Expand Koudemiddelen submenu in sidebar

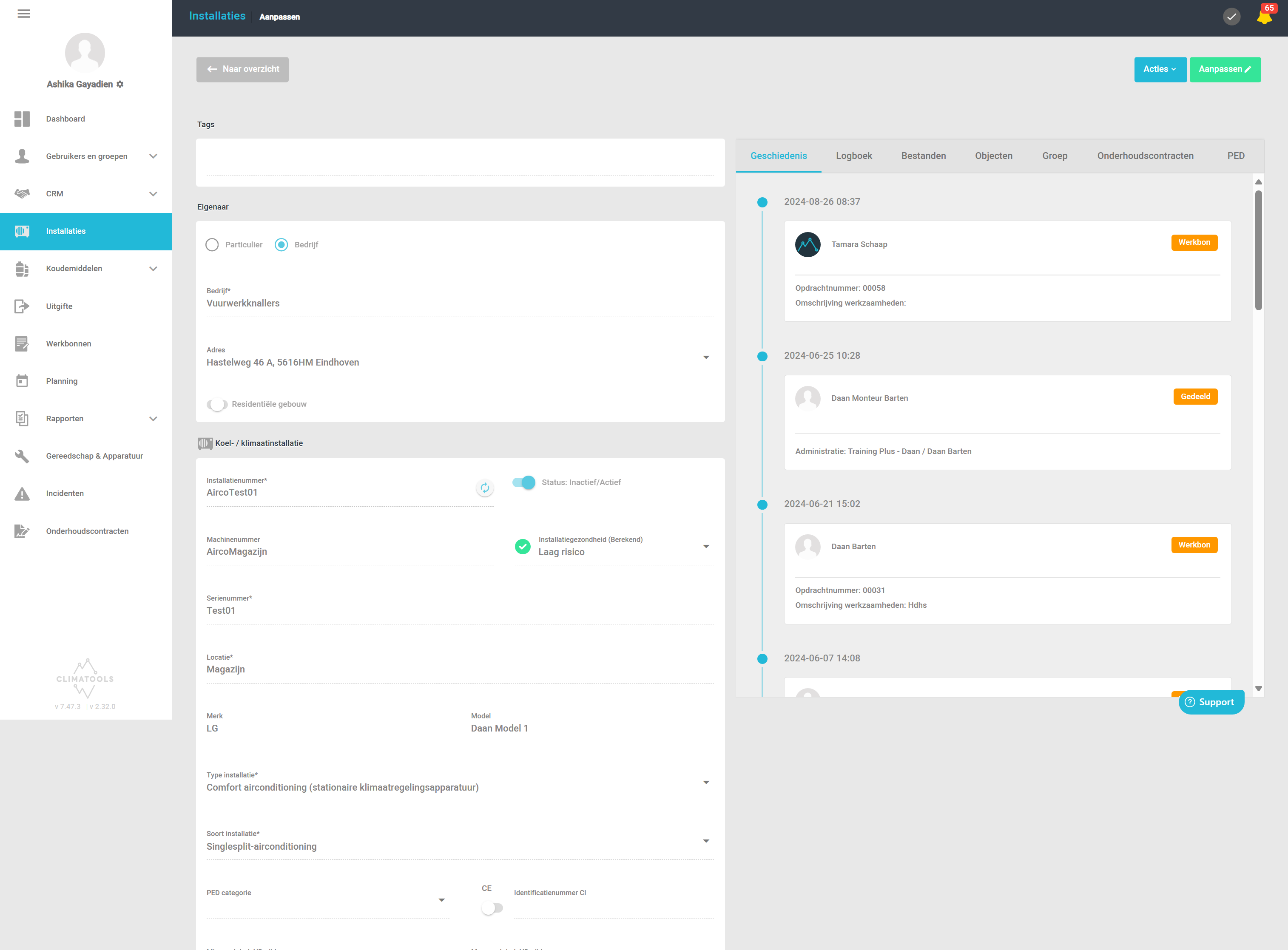pos(153,269)
